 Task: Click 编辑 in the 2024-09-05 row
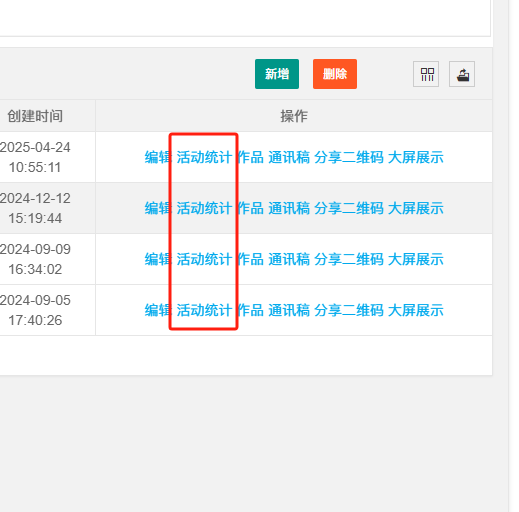pyautogui.click(x=158, y=310)
